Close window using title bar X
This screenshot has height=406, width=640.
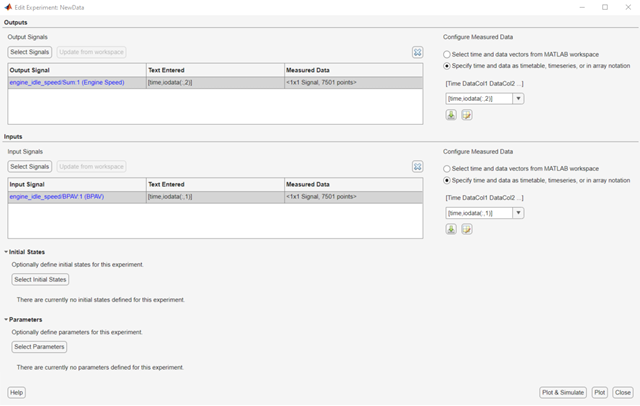coord(628,7)
